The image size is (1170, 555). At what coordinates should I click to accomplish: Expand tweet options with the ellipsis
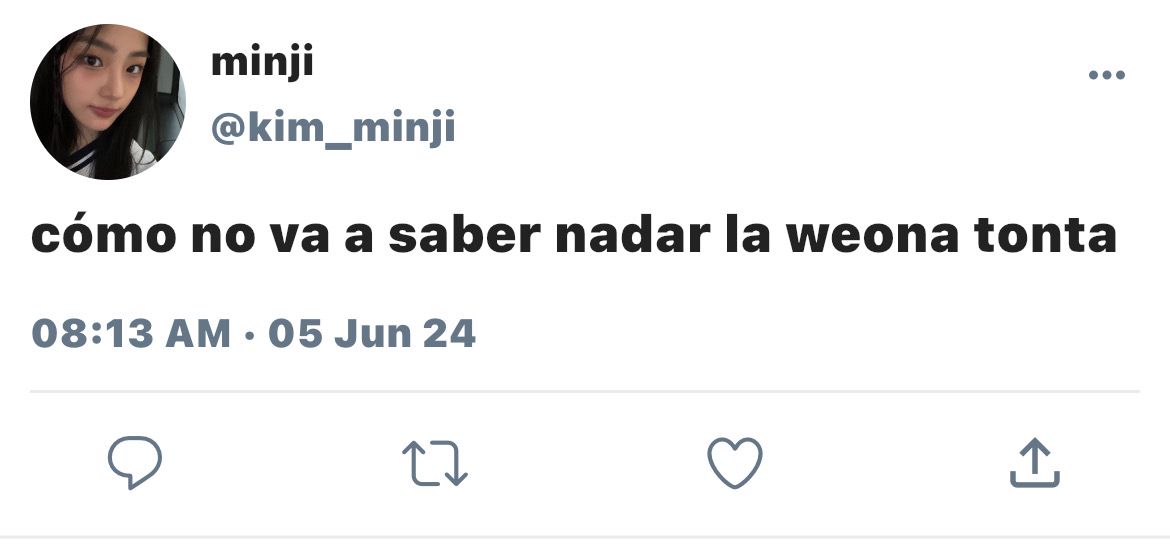pos(1107,75)
